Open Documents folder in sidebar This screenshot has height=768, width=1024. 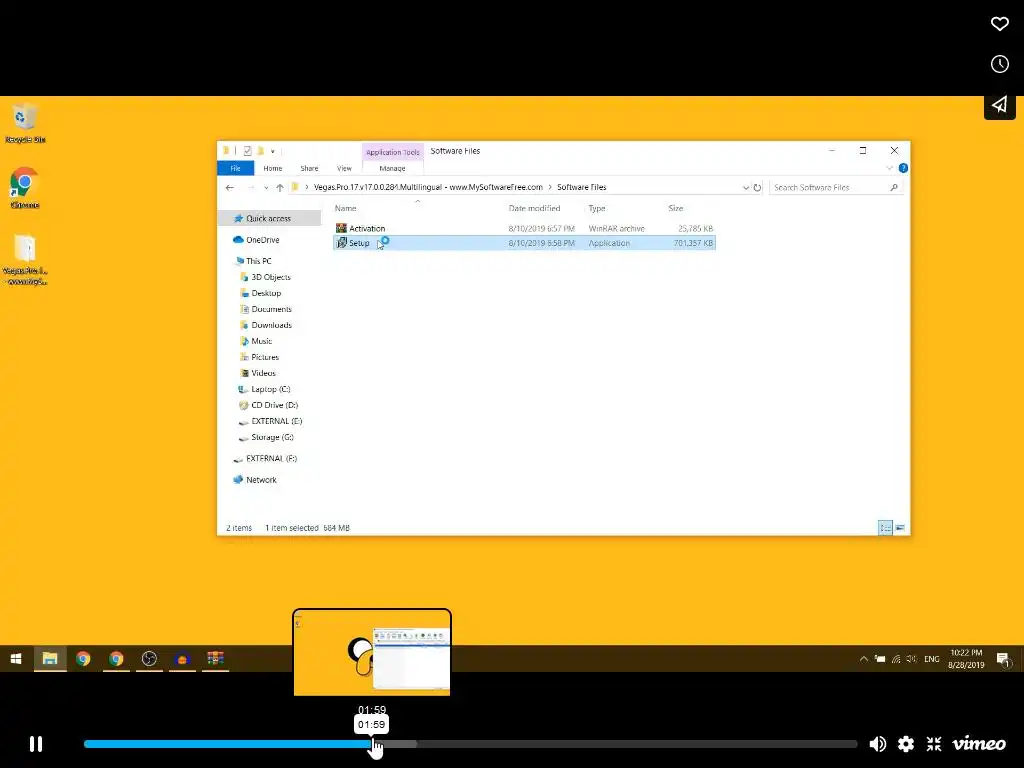click(271, 310)
